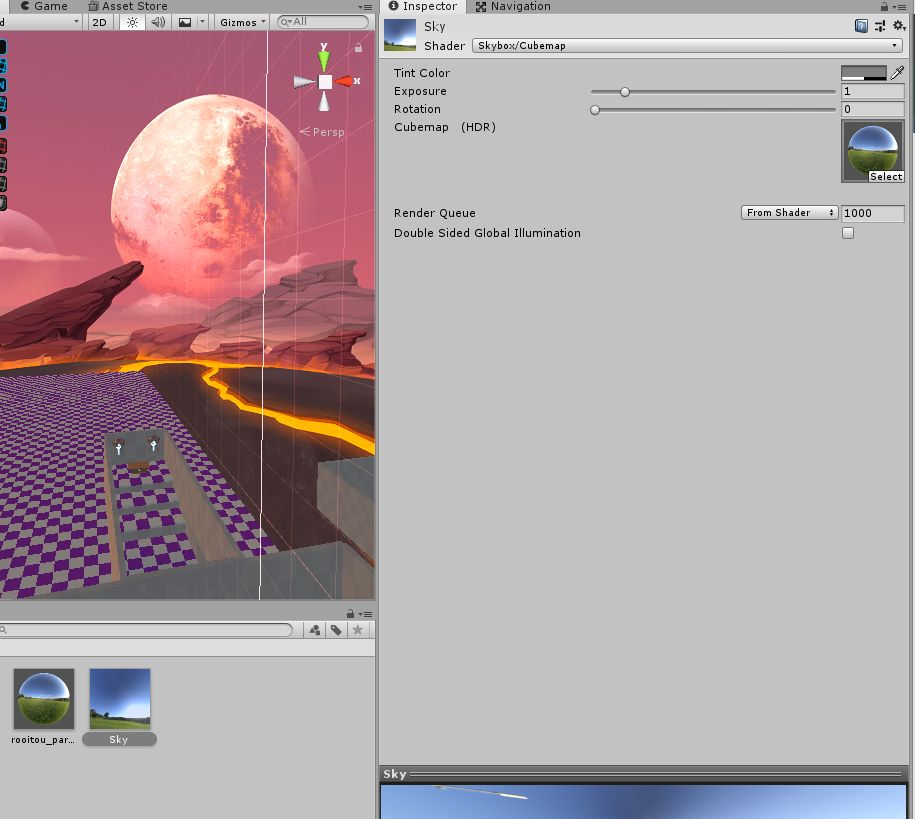The image size is (915, 819).
Task: Click the Select button on the Cubemap preview
Action: [885, 176]
